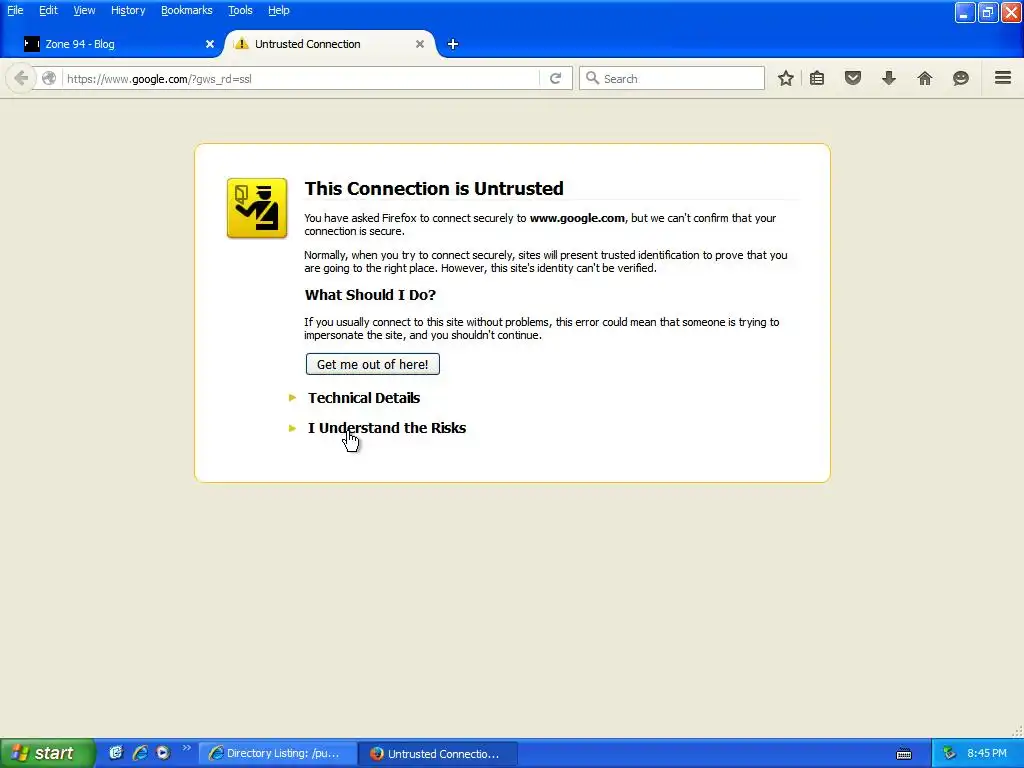
Task: Click the URL address bar
Action: click(x=300, y=78)
